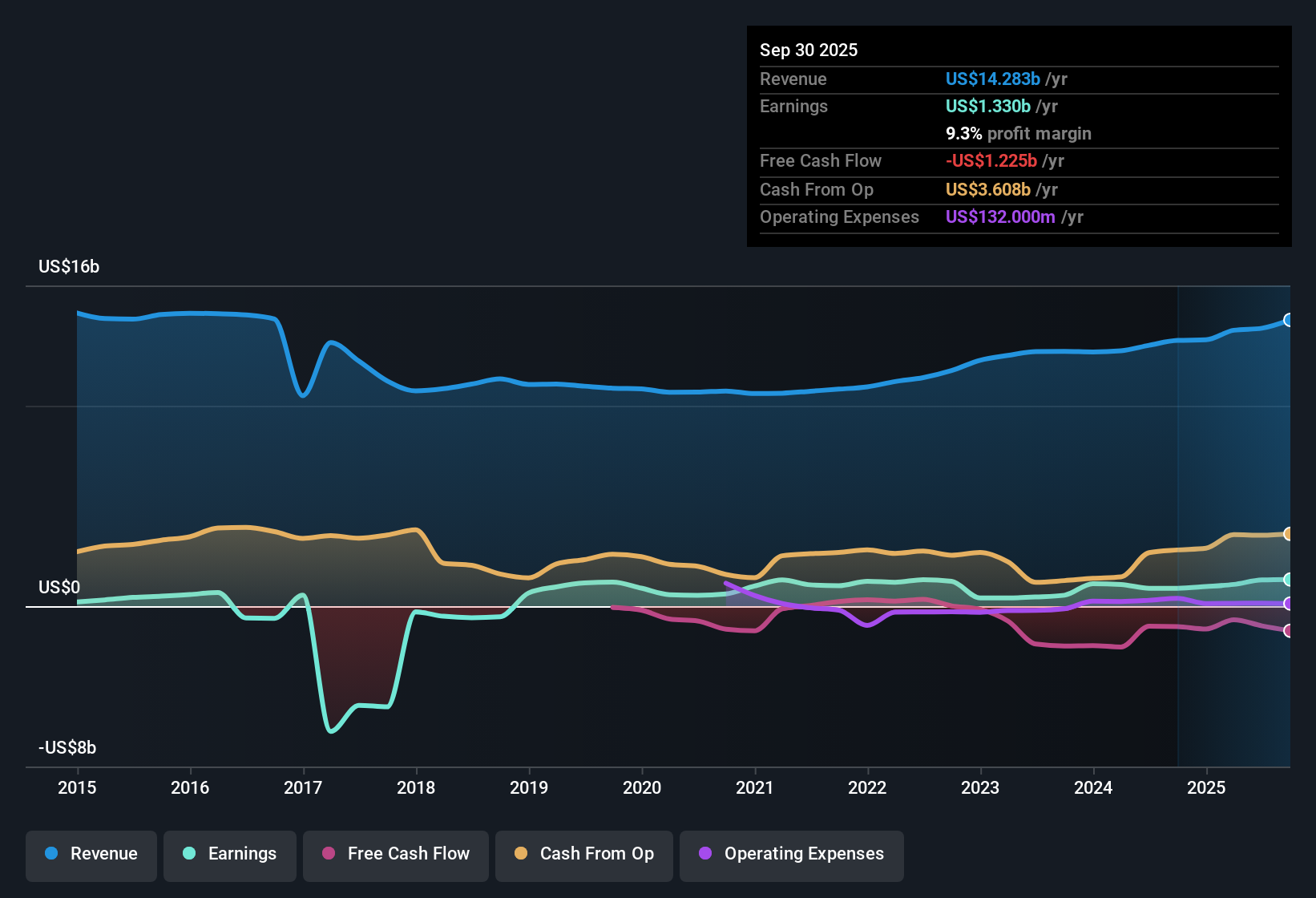Click the 2021 label on the timeline axis
Screen dimensions: 1316x898
(x=755, y=788)
